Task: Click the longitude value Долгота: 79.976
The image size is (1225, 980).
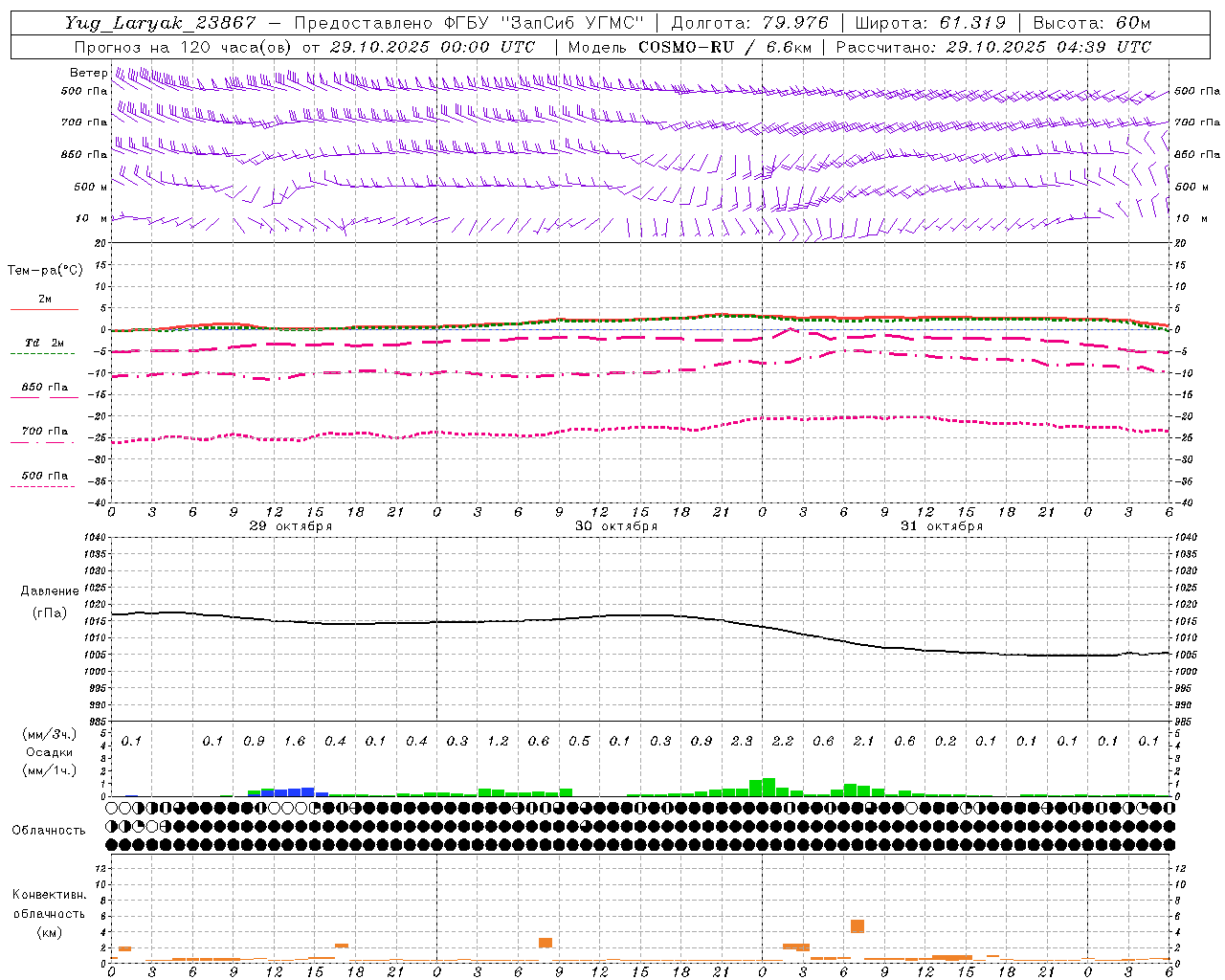Action: click(x=749, y=23)
